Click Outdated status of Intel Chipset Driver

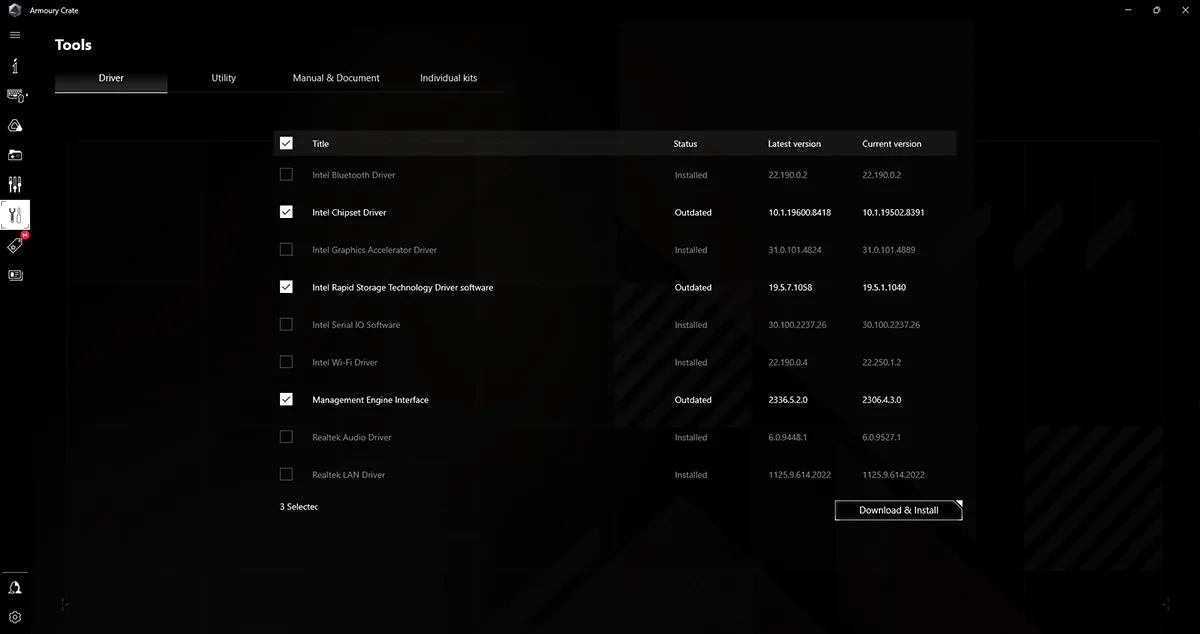pyautogui.click(x=693, y=212)
